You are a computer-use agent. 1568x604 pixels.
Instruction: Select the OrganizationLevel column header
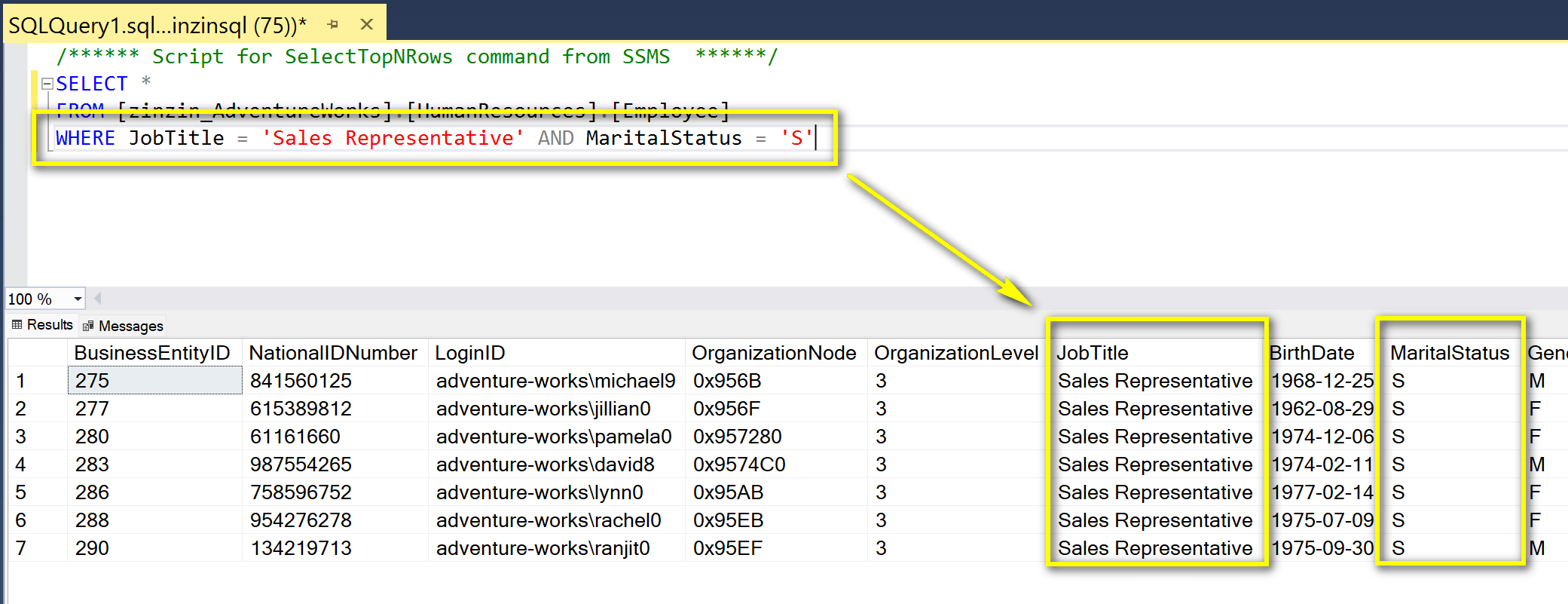pos(958,353)
